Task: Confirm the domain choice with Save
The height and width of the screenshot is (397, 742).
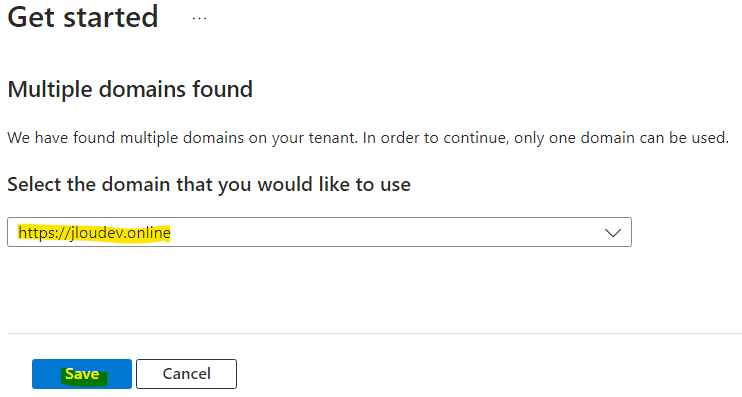Action: pos(82,374)
